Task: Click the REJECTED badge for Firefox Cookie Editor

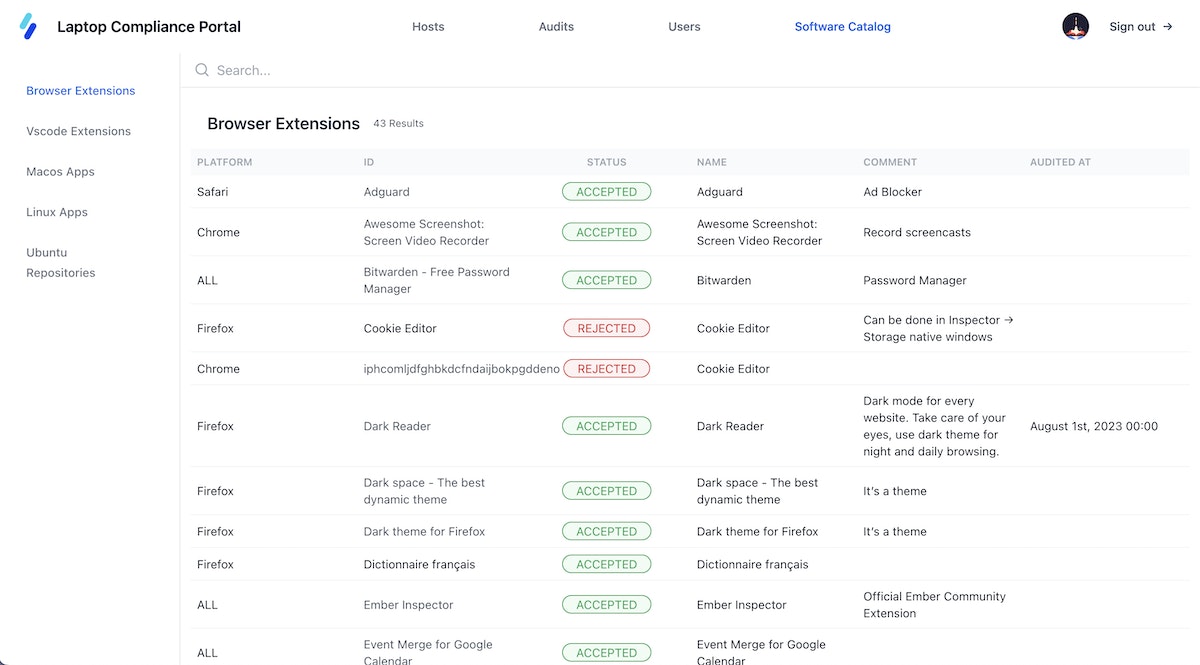Action: pyautogui.click(x=606, y=328)
